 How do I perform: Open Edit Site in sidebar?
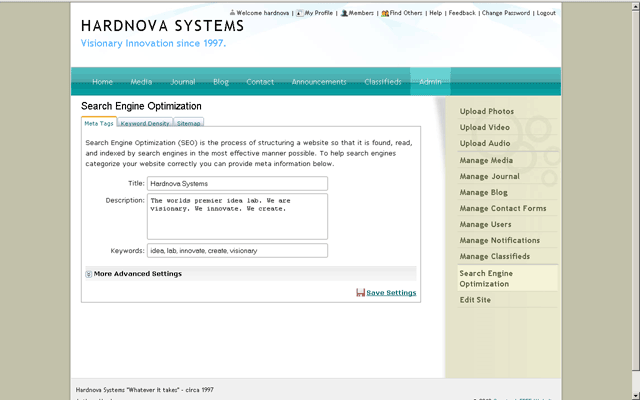tap(475, 300)
